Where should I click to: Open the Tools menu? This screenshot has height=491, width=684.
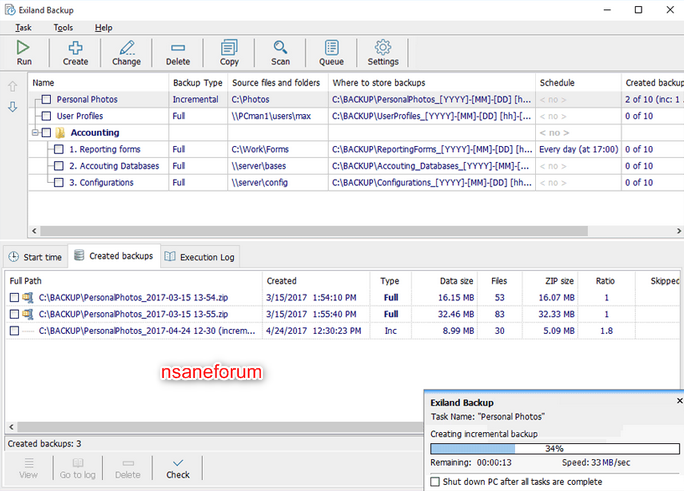(x=63, y=27)
